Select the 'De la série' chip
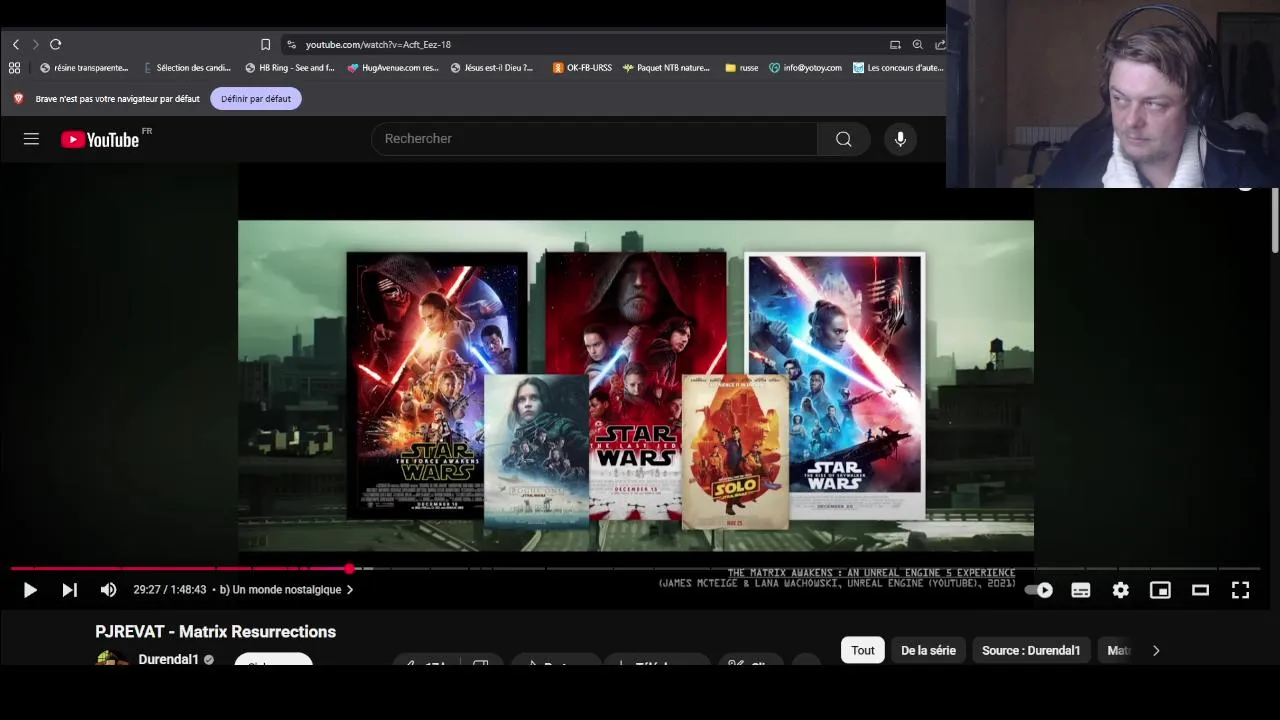 pyautogui.click(x=928, y=650)
